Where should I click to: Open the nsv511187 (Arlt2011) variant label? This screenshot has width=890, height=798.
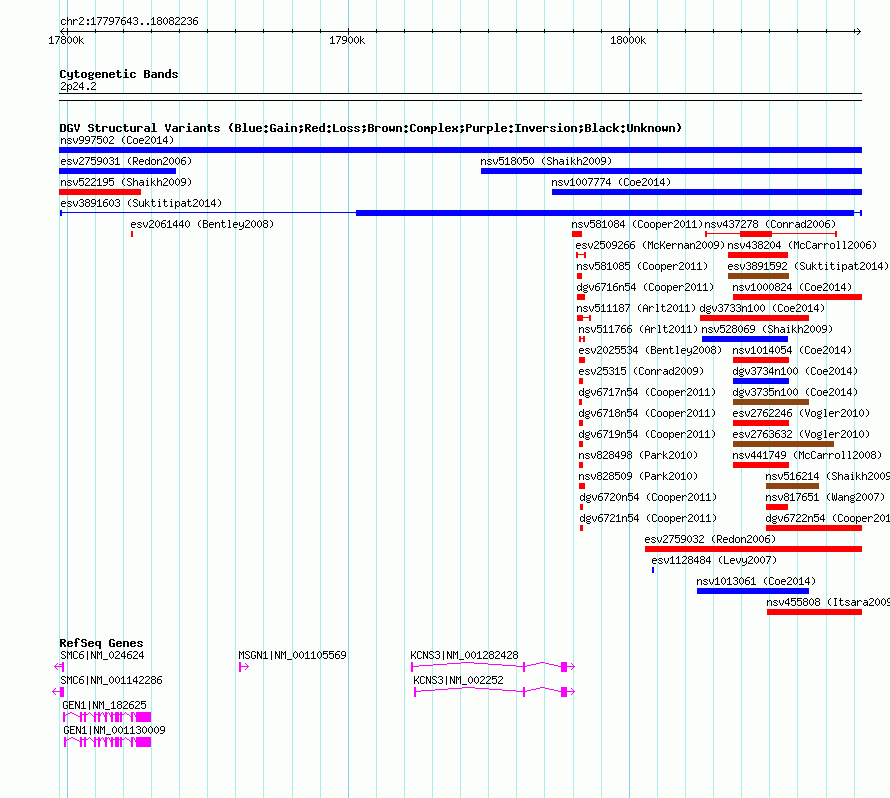coord(636,308)
